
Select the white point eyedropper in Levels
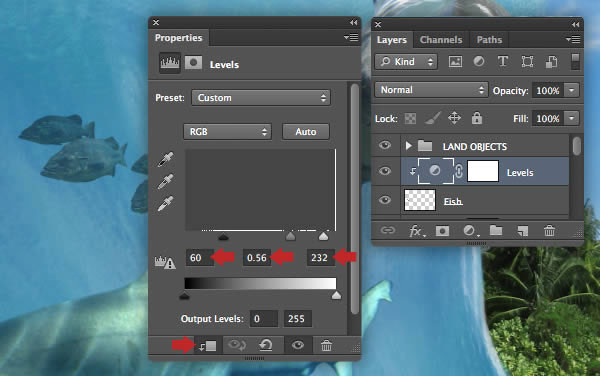point(165,203)
